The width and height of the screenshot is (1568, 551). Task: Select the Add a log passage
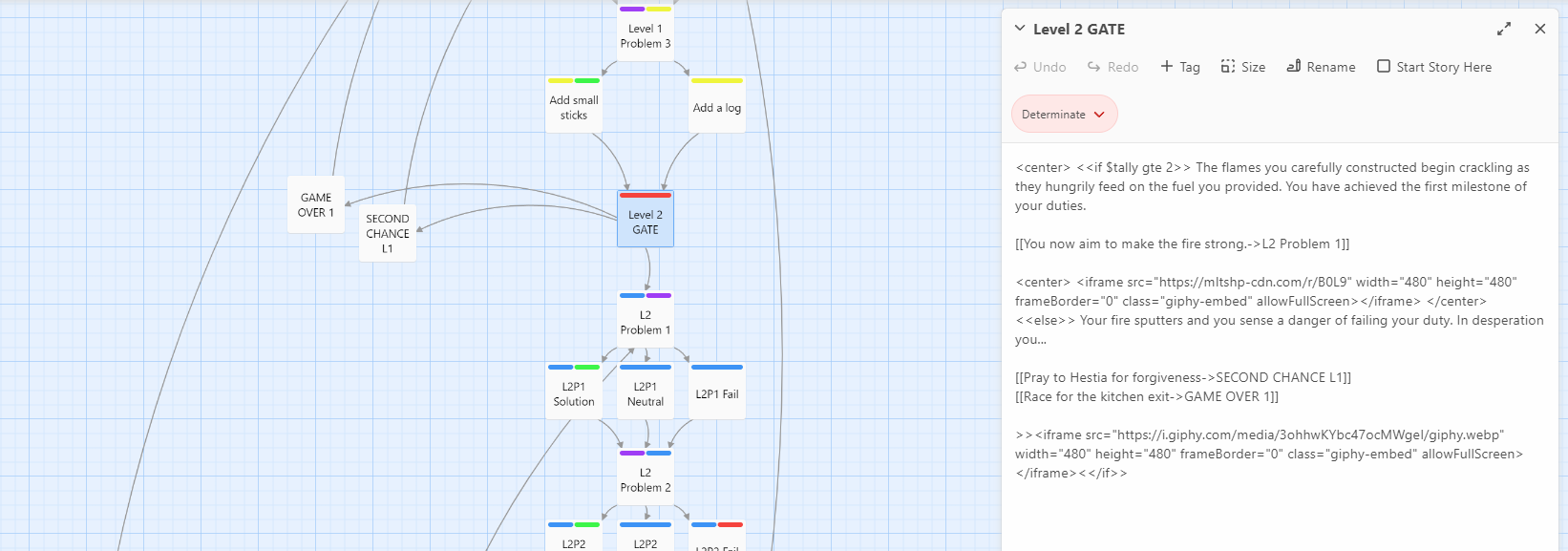[x=717, y=105]
